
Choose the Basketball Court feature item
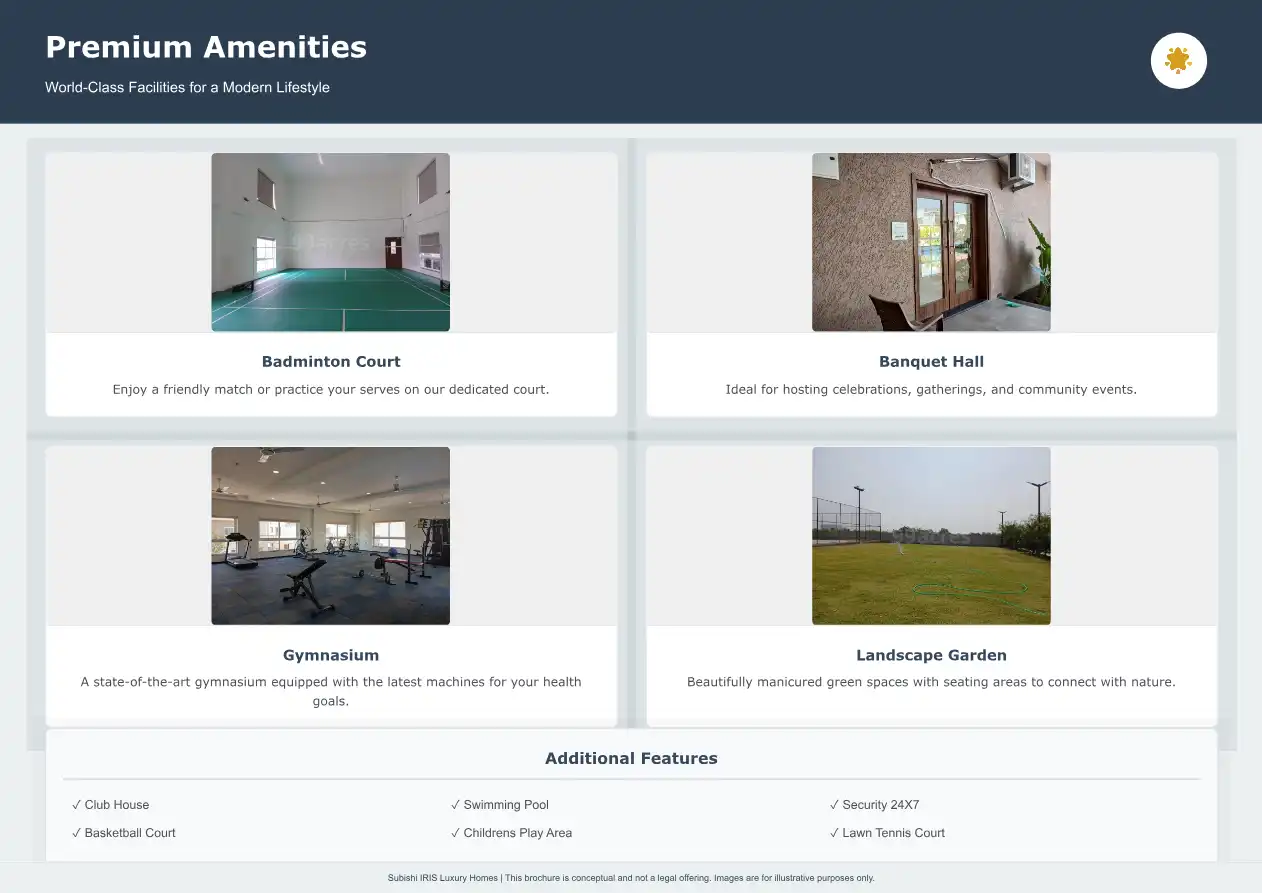(124, 833)
